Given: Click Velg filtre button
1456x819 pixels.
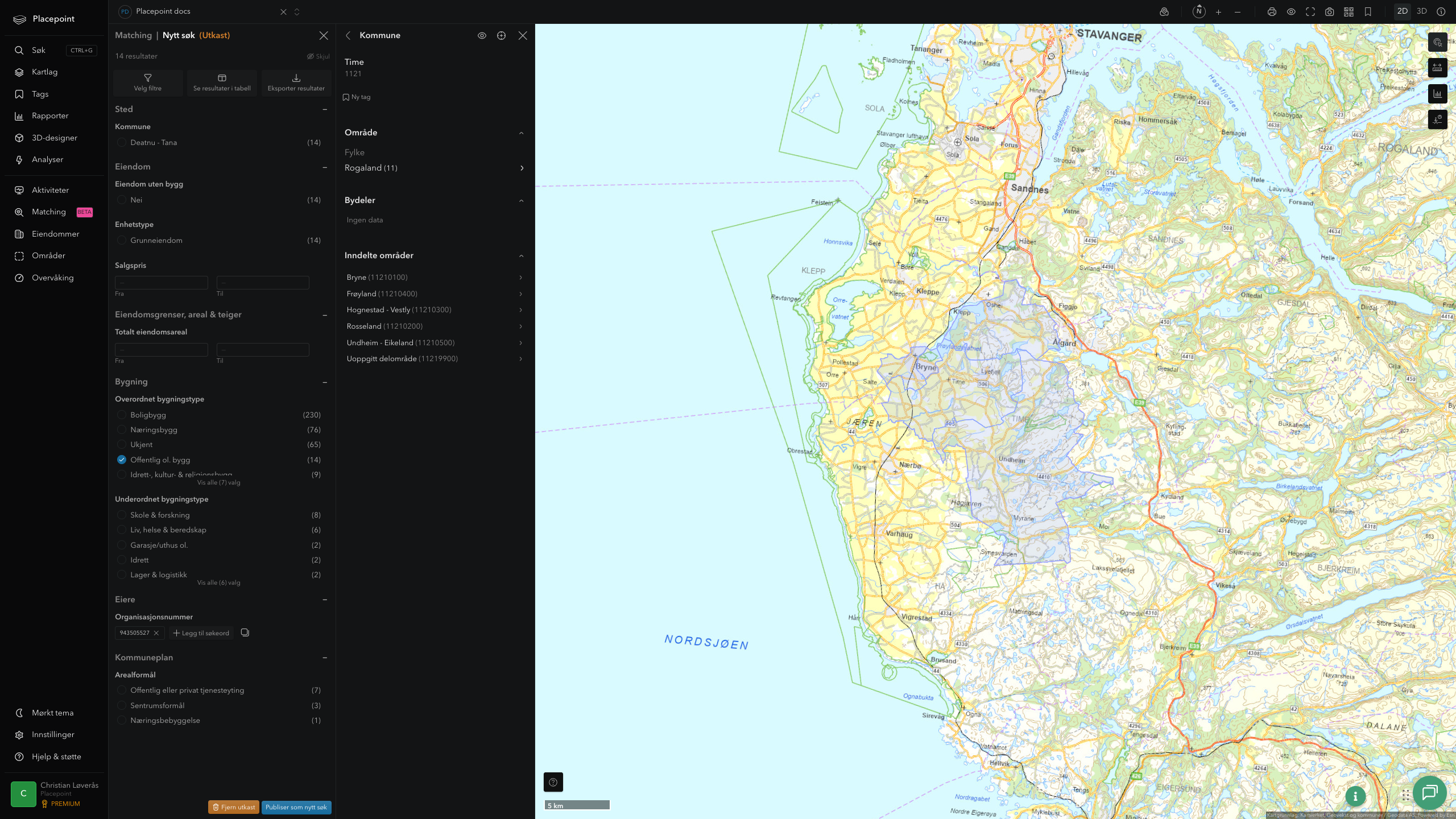Looking at the screenshot, I should tap(148, 82).
